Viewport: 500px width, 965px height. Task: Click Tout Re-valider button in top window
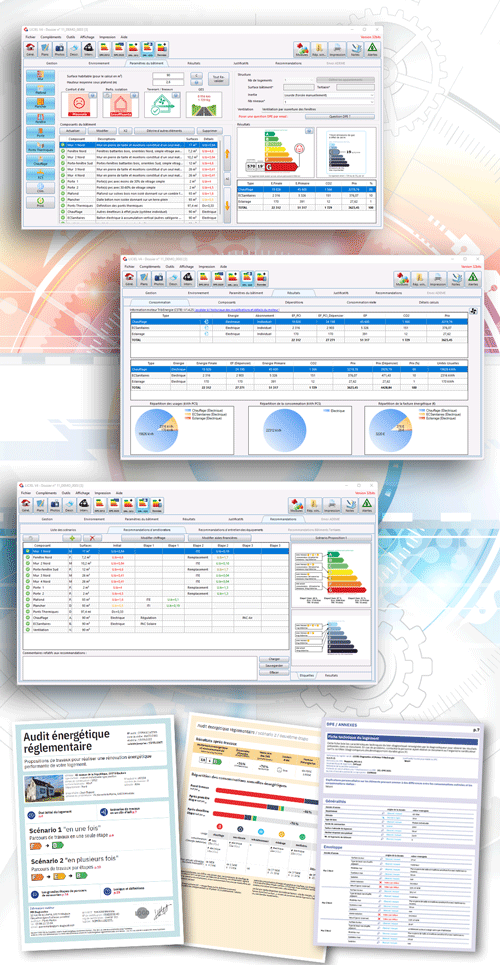click(218, 78)
